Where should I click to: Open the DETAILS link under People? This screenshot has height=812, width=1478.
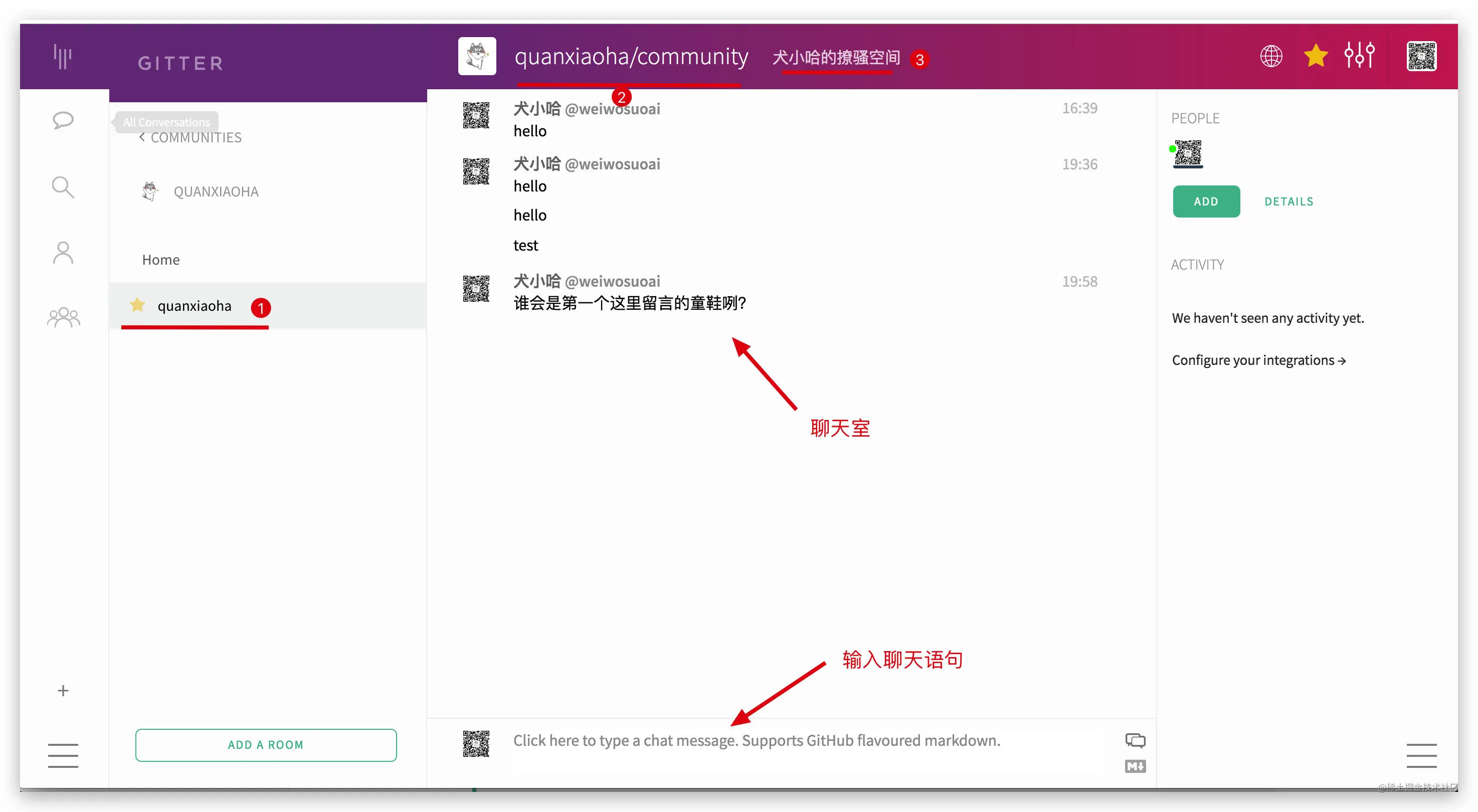(1288, 201)
